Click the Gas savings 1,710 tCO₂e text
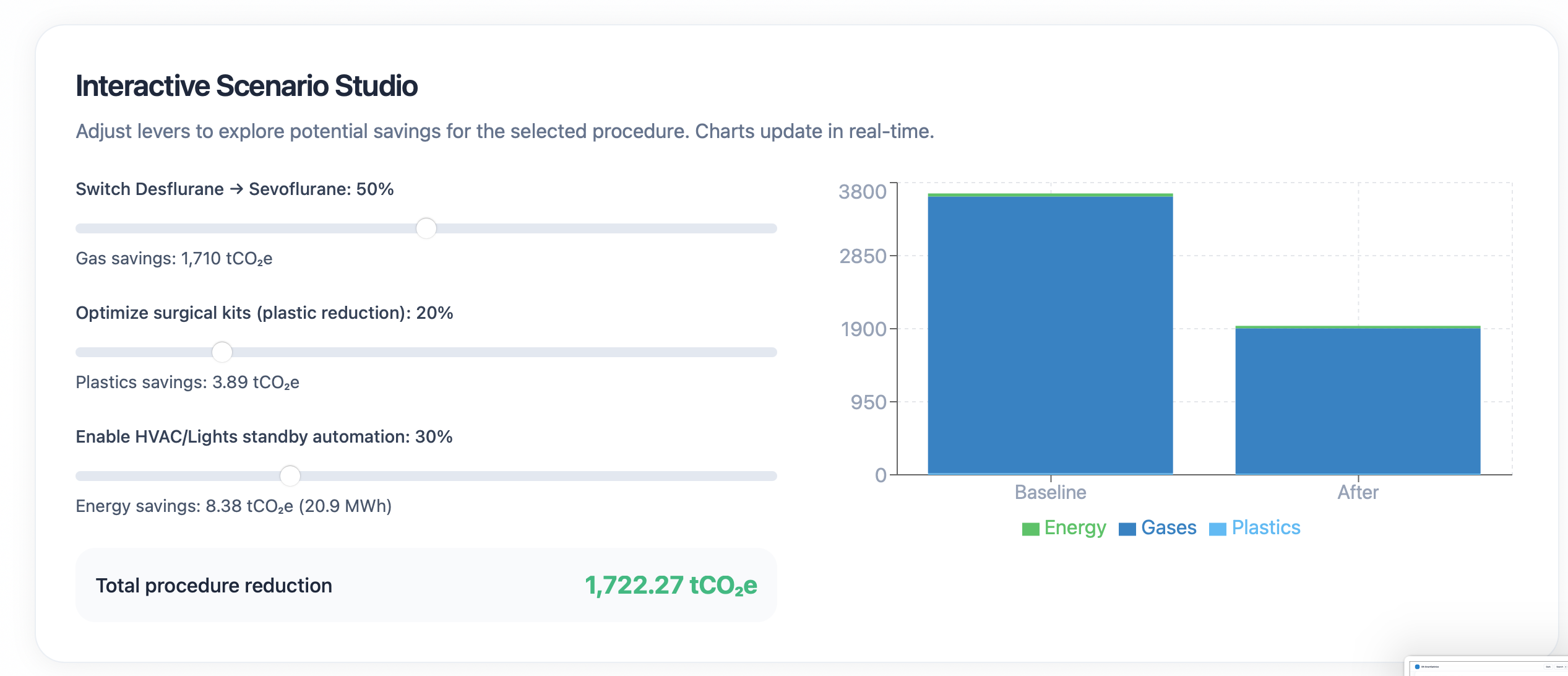The image size is (1568, 676). click(x=174, y=258)
